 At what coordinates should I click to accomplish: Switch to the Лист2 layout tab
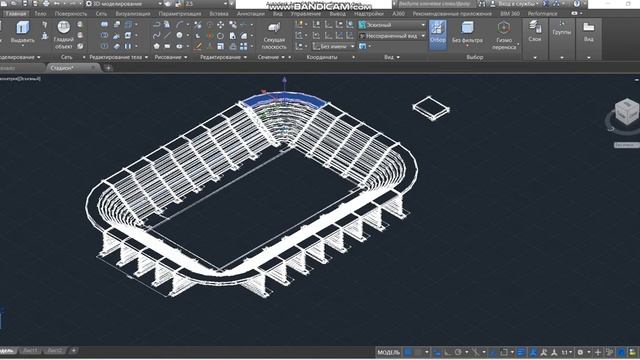click(x=55, y=351)
